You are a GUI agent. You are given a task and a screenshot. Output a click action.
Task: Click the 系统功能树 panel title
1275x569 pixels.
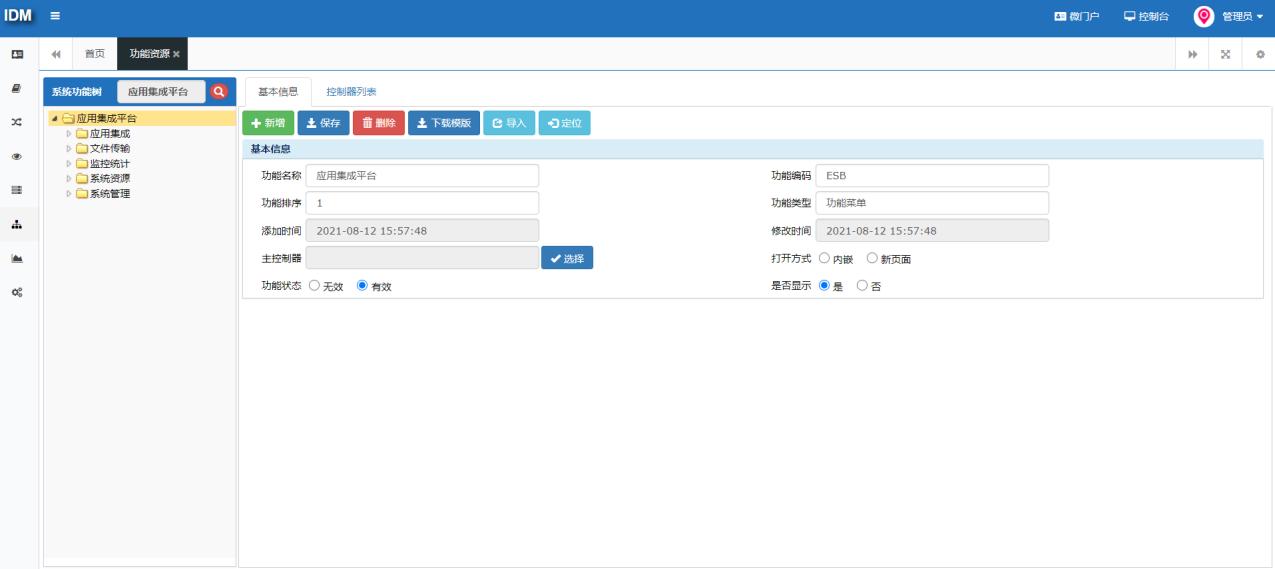[77, 92]
